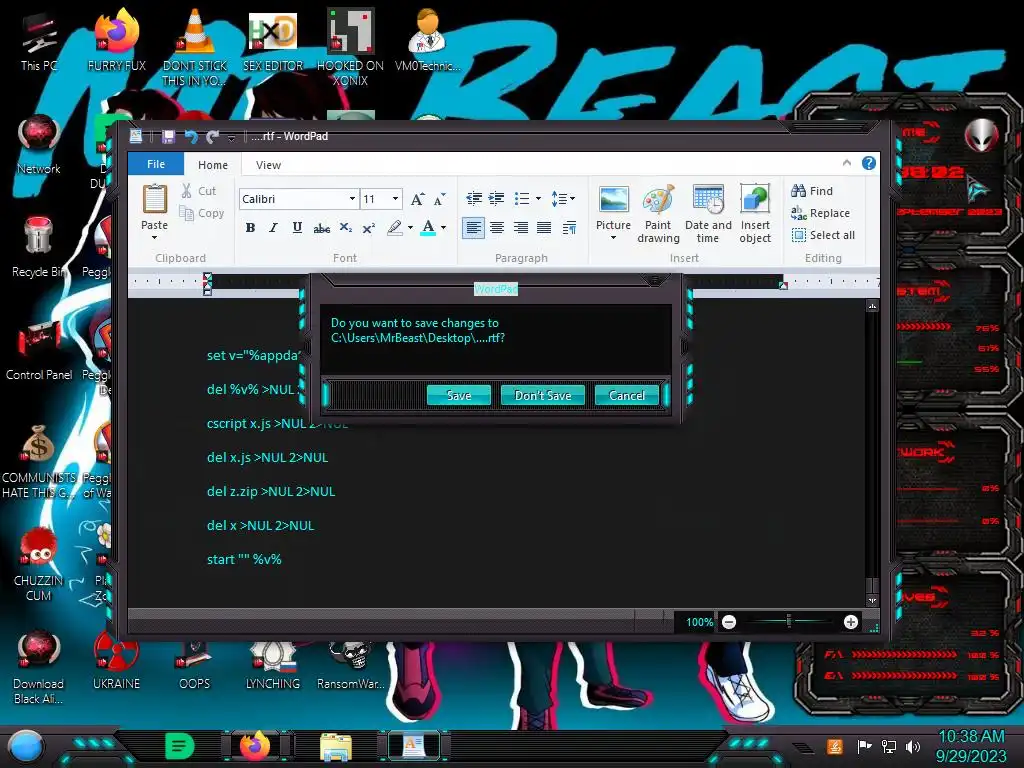The width and height of the screenshot is (1024, 768).
Task: Toggle Strikethrough formatting
Action: coord(321,227)
